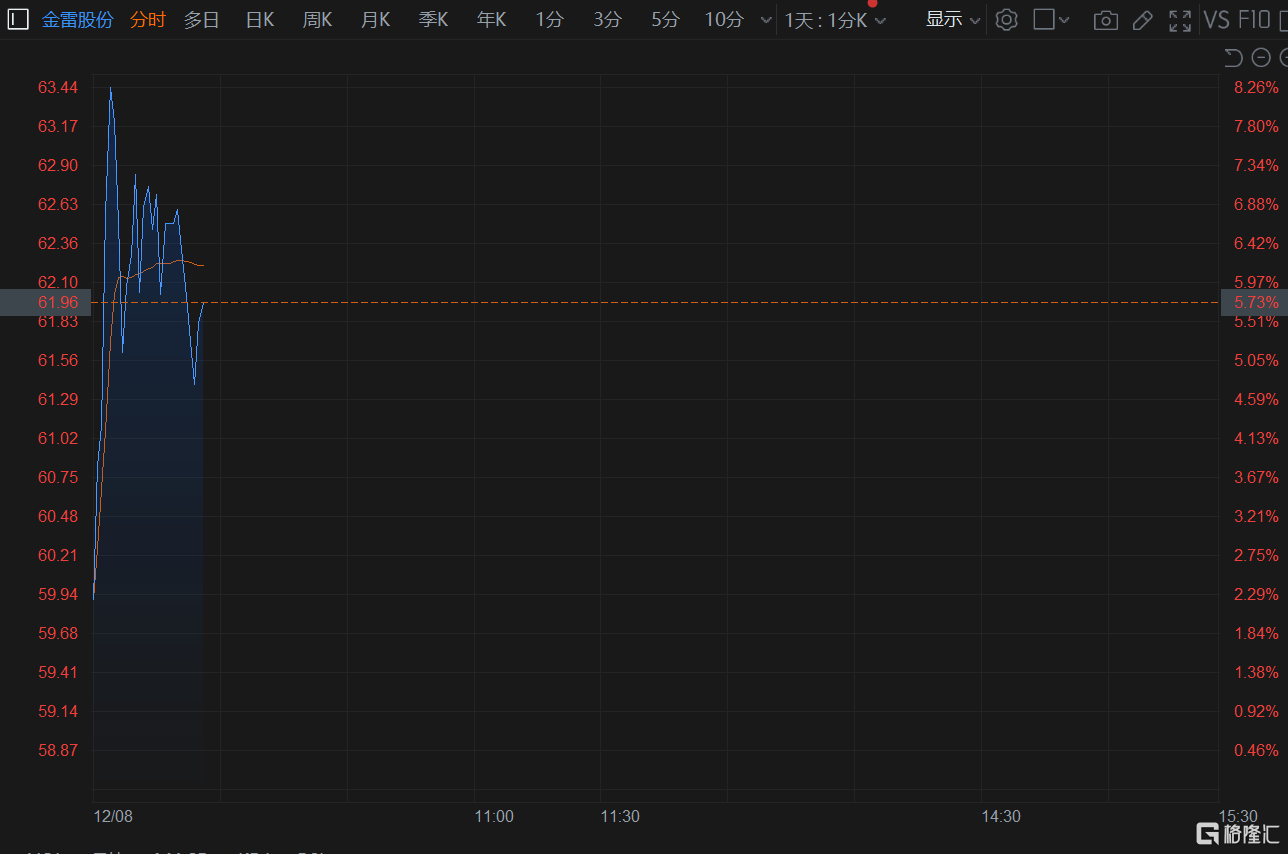
Task: Select the 周K tab
Action: click(x=318, y=19)
